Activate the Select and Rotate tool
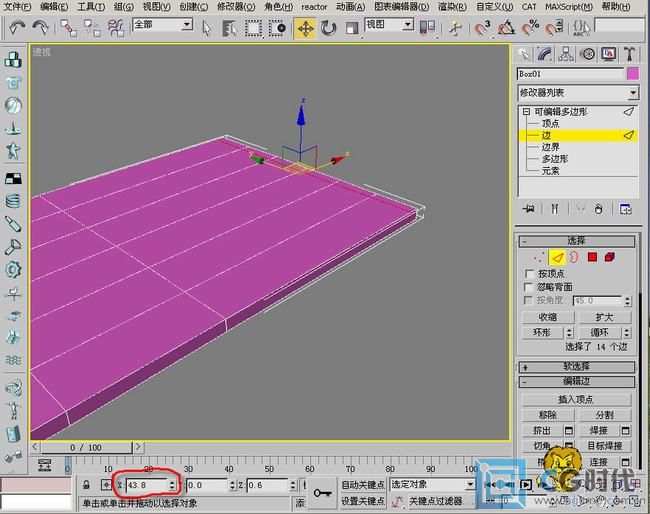This screenshot has height=514, width=650. coord(328,29)
